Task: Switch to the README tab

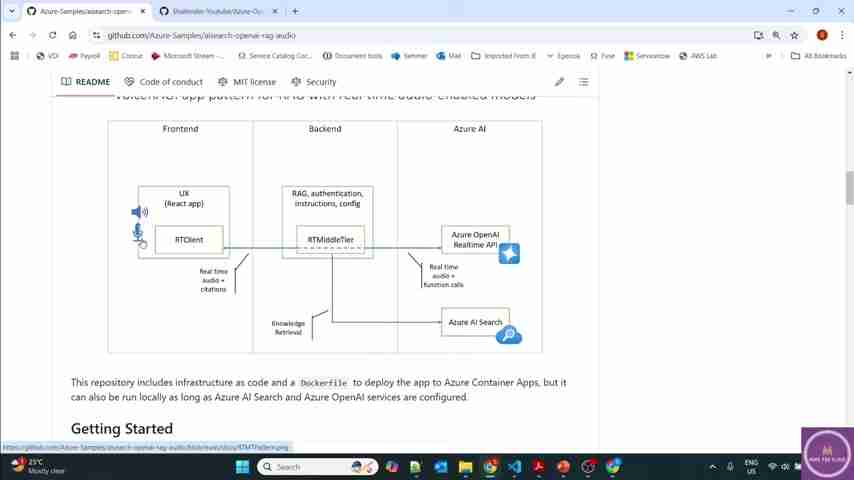Action: click(86, 82)
